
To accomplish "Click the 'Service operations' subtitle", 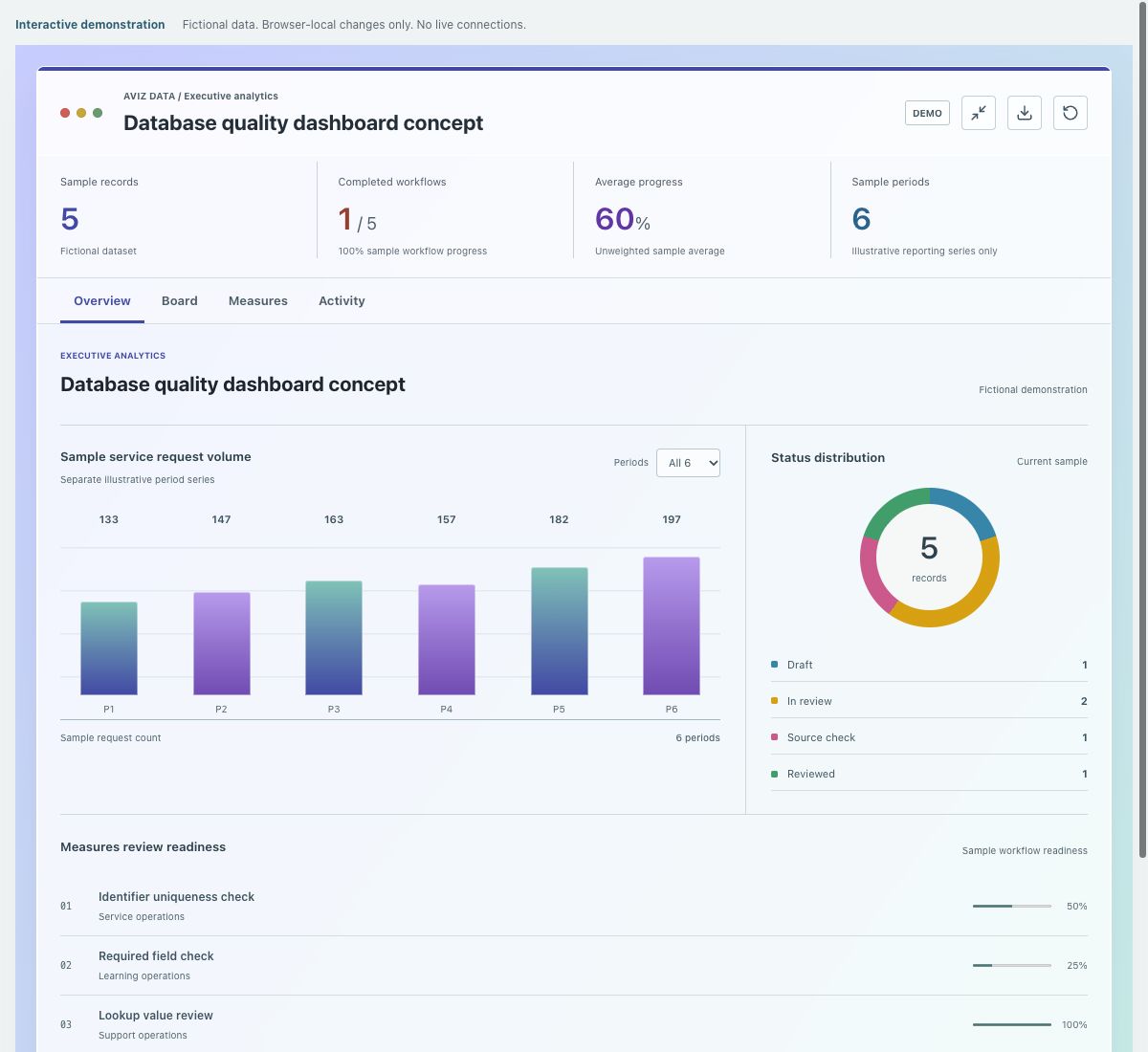I will [142, 916].
